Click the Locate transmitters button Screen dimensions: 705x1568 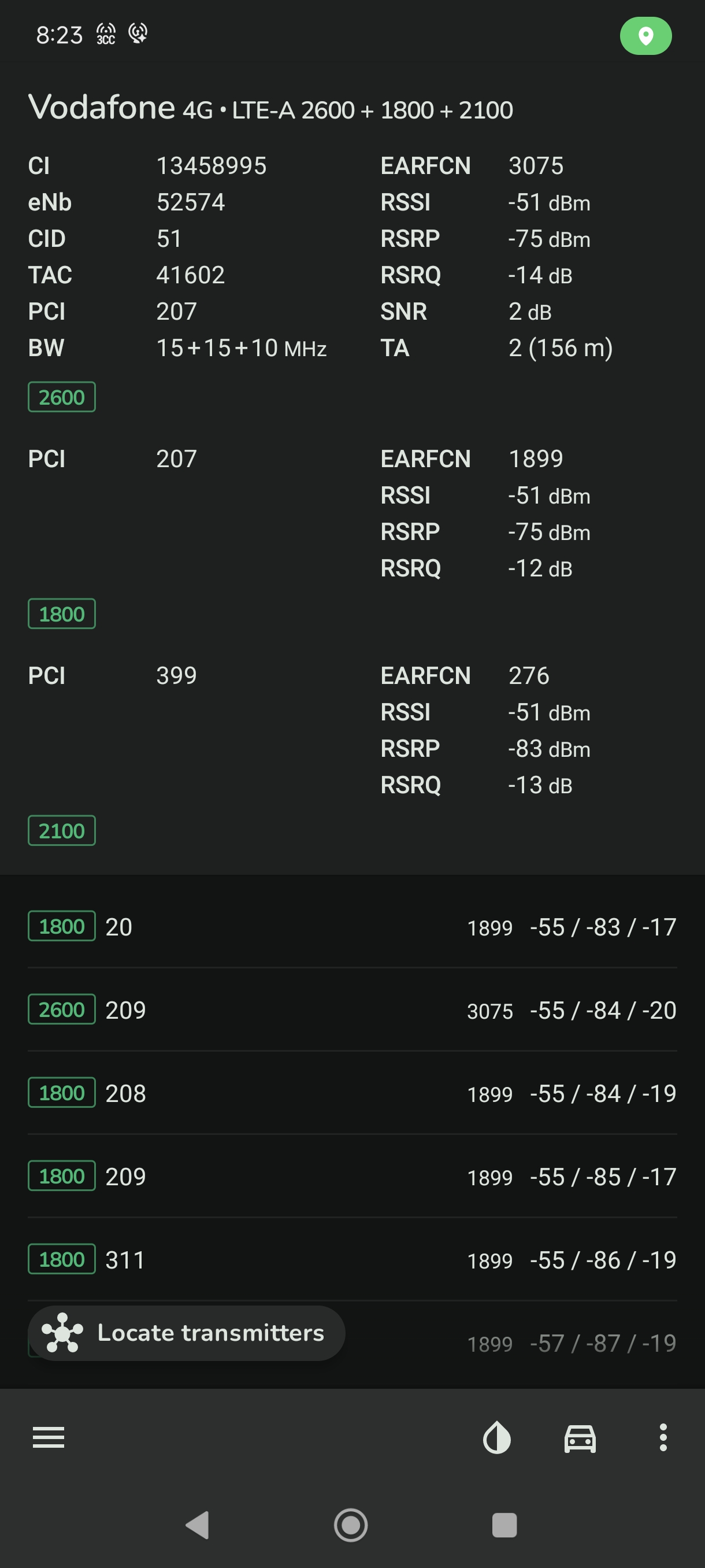pyautogui.click(x=186, y=1333)
